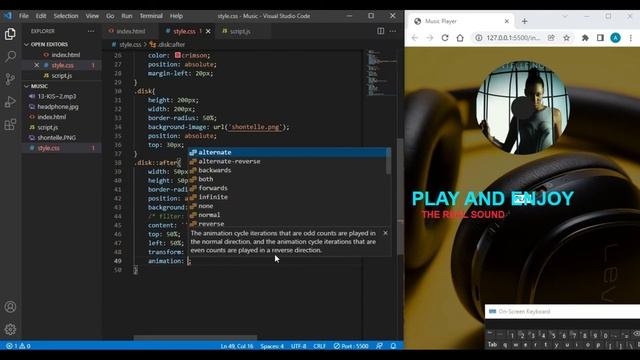Click crimson color swatch in code

178,55
